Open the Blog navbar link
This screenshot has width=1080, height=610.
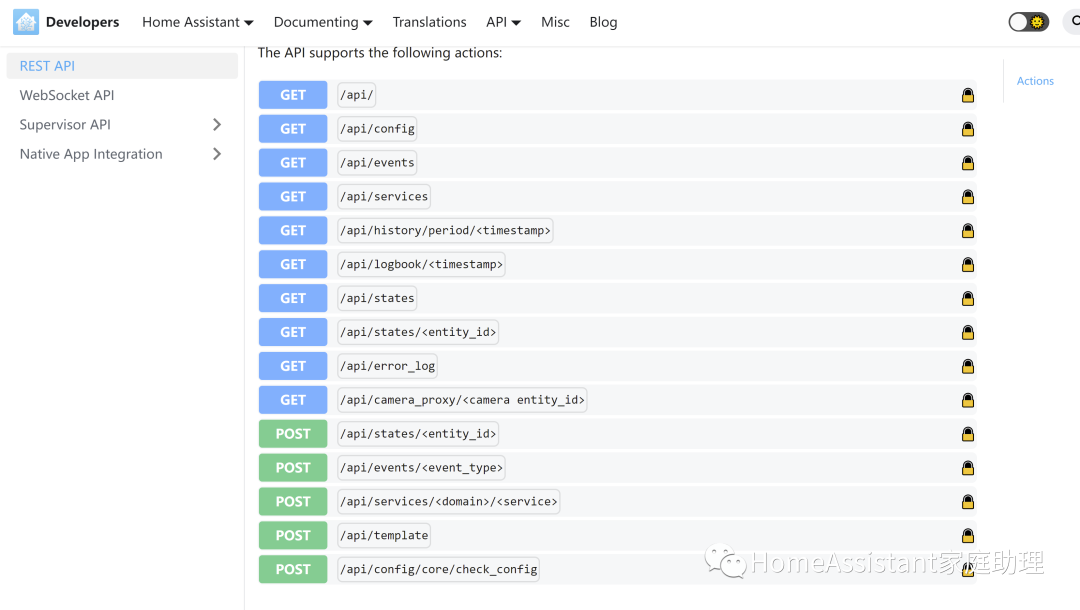click(x=603, y=22)
